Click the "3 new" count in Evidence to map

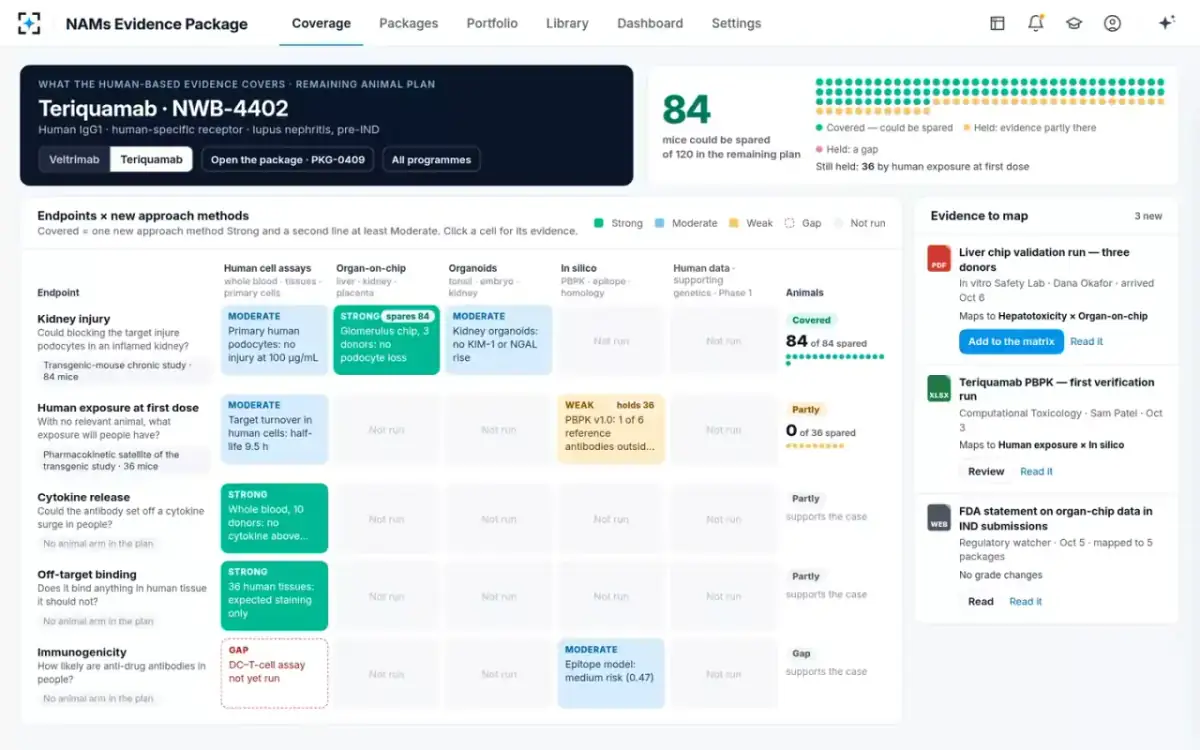coord(1148,216)
